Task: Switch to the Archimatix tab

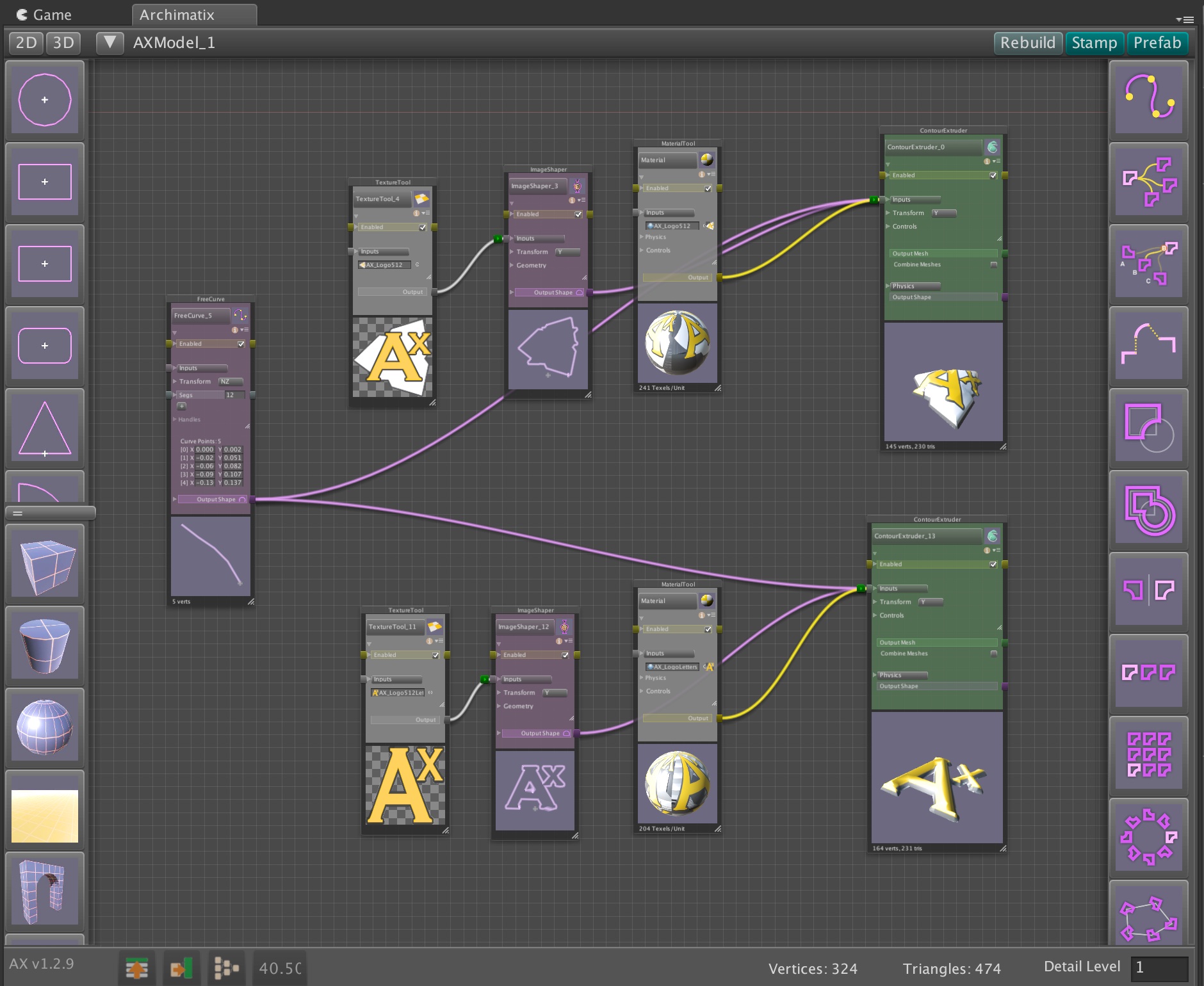Action: (194, 15)
